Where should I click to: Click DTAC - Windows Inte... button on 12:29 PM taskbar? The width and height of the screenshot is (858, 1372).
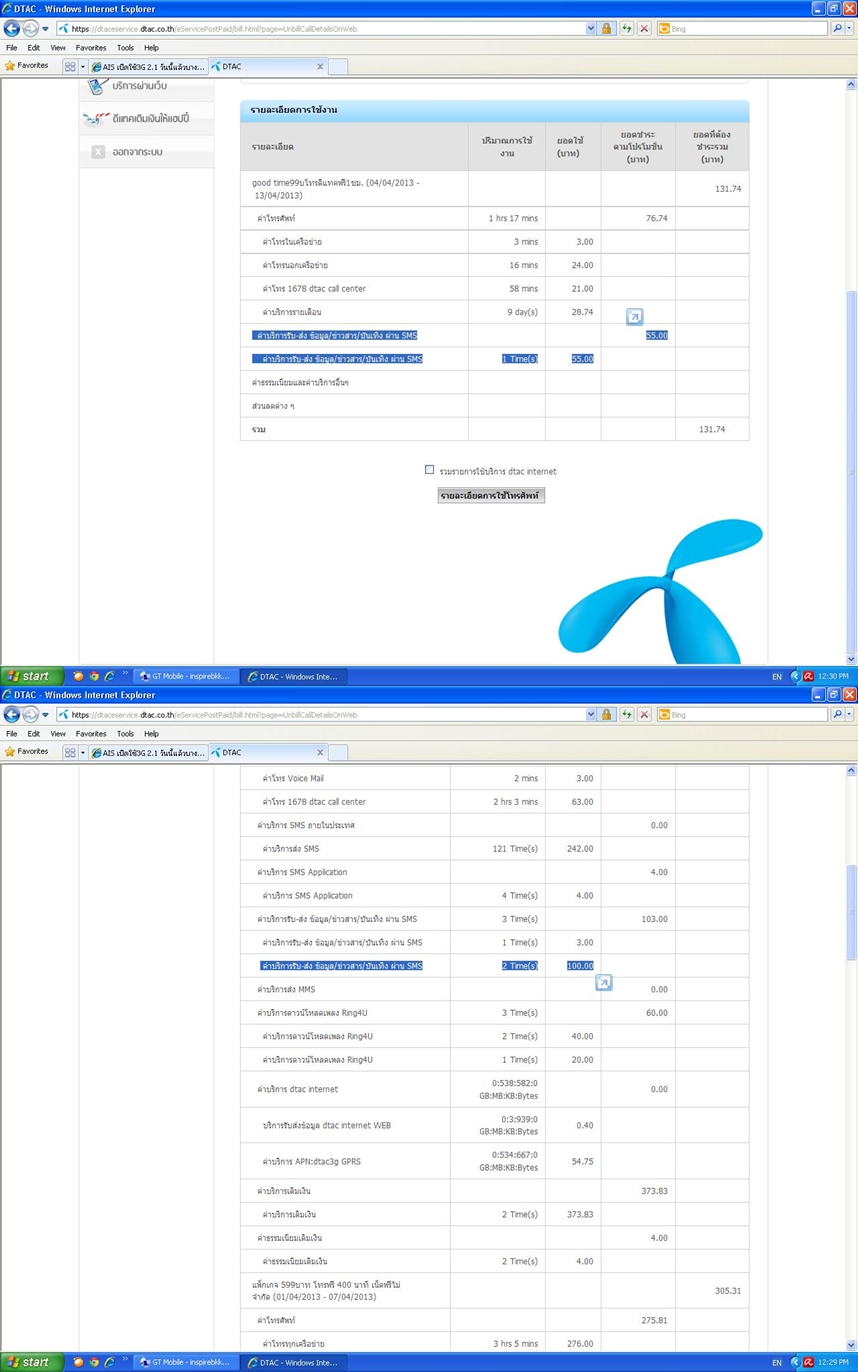pyautogui.click(x=294, y=1362)
